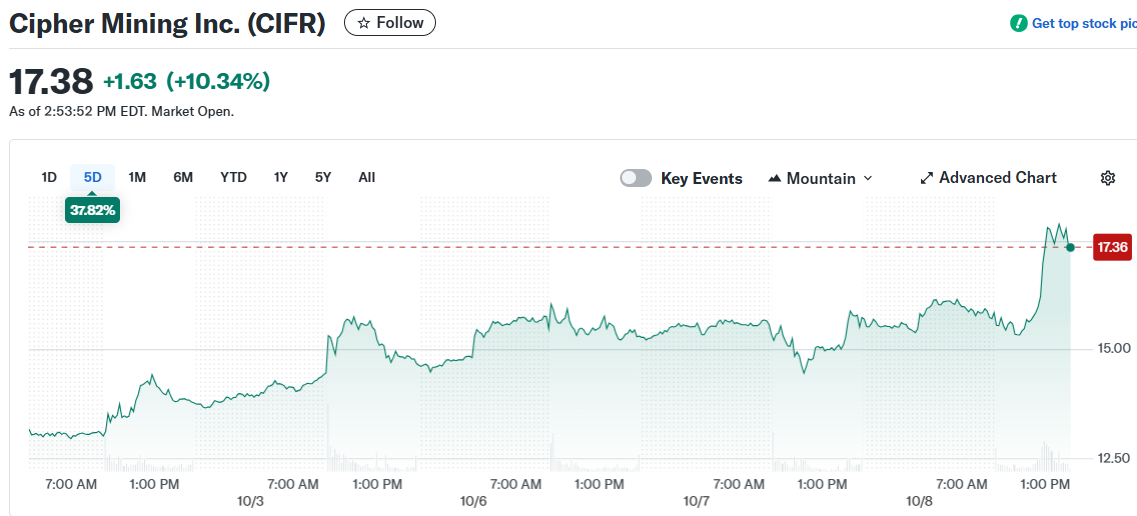Click the 37.82% green tooltip badge

point(92,210)
